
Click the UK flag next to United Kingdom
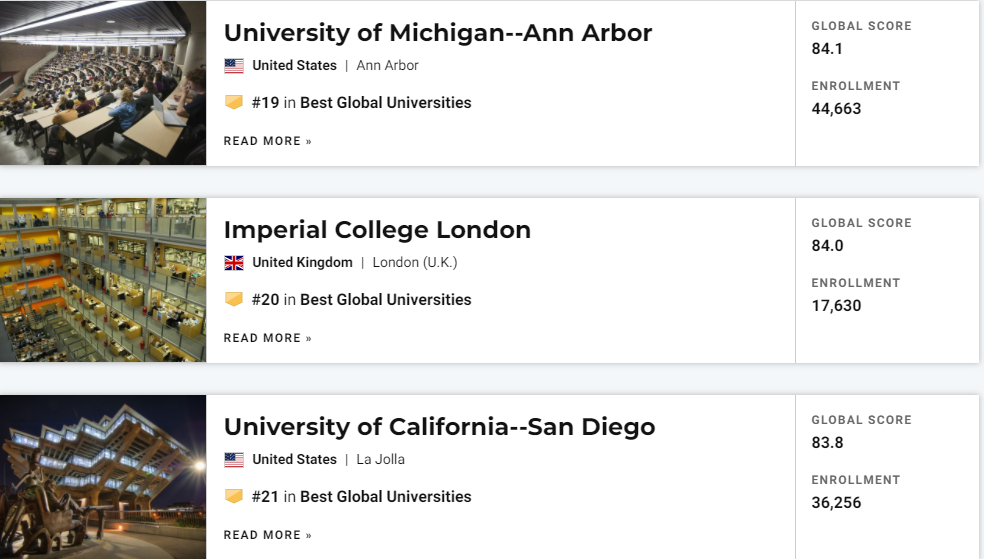(x=233, y=263)
